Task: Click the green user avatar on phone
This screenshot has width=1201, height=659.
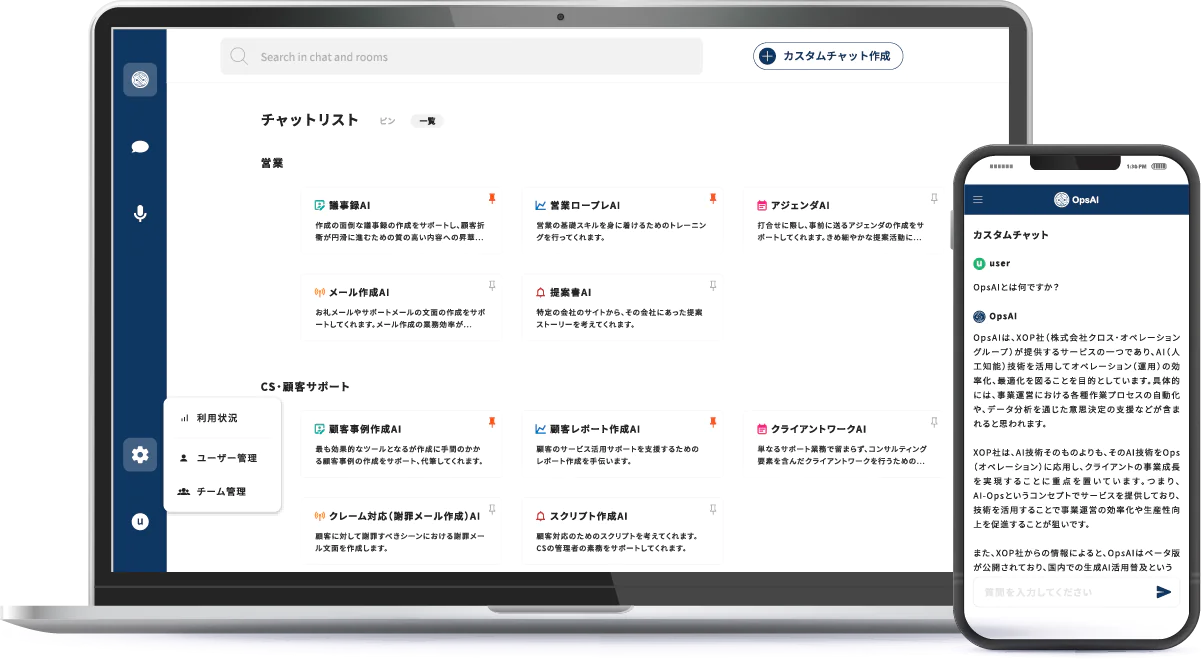Action: pyautogui.click(x=979, y=263)
